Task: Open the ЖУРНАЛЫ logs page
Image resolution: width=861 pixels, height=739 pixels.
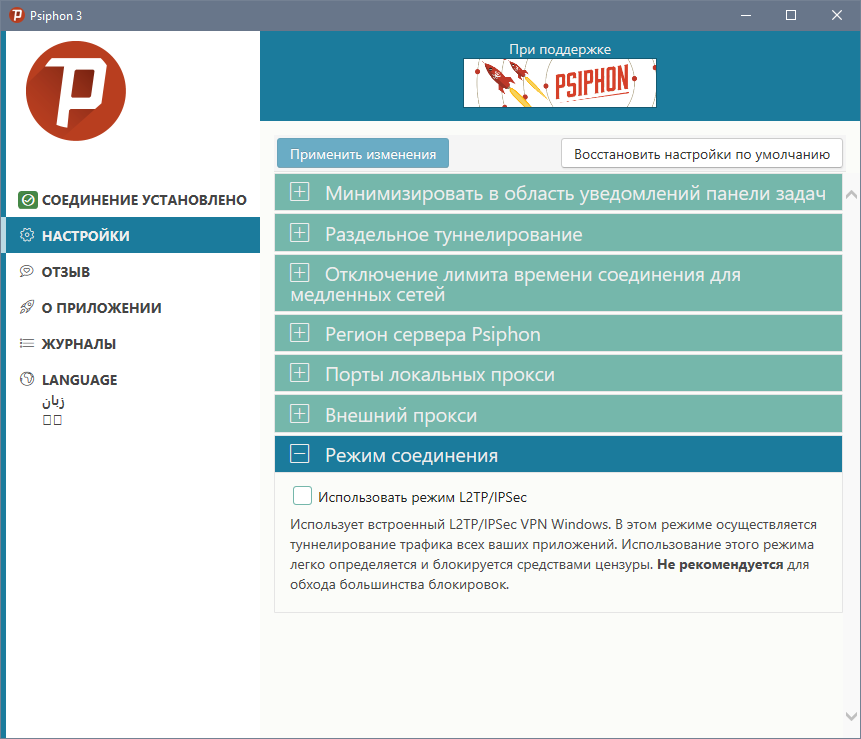Action: (x=132, y=344)
